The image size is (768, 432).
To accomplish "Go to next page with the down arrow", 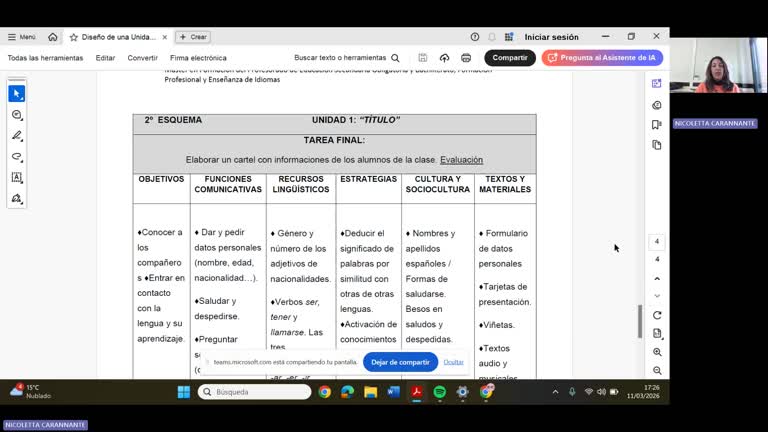I will coord(657,296).
